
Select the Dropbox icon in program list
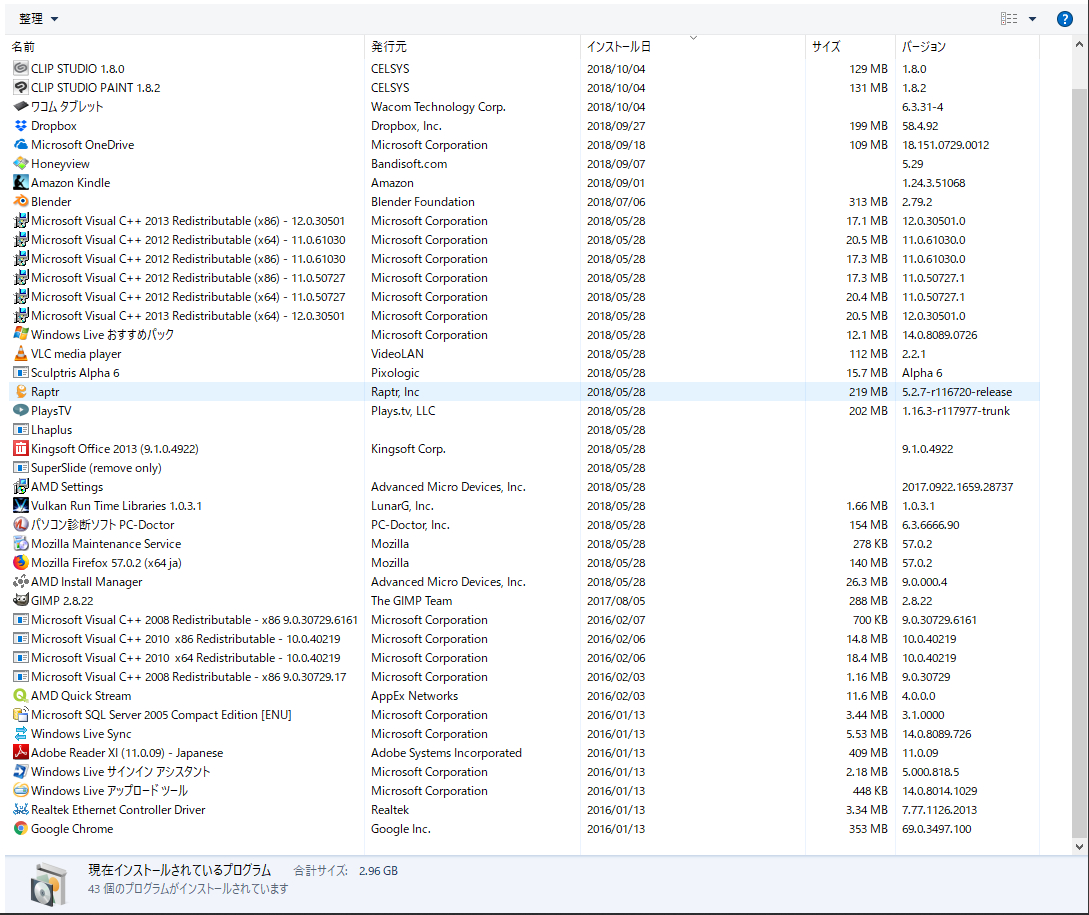(21, 126)
